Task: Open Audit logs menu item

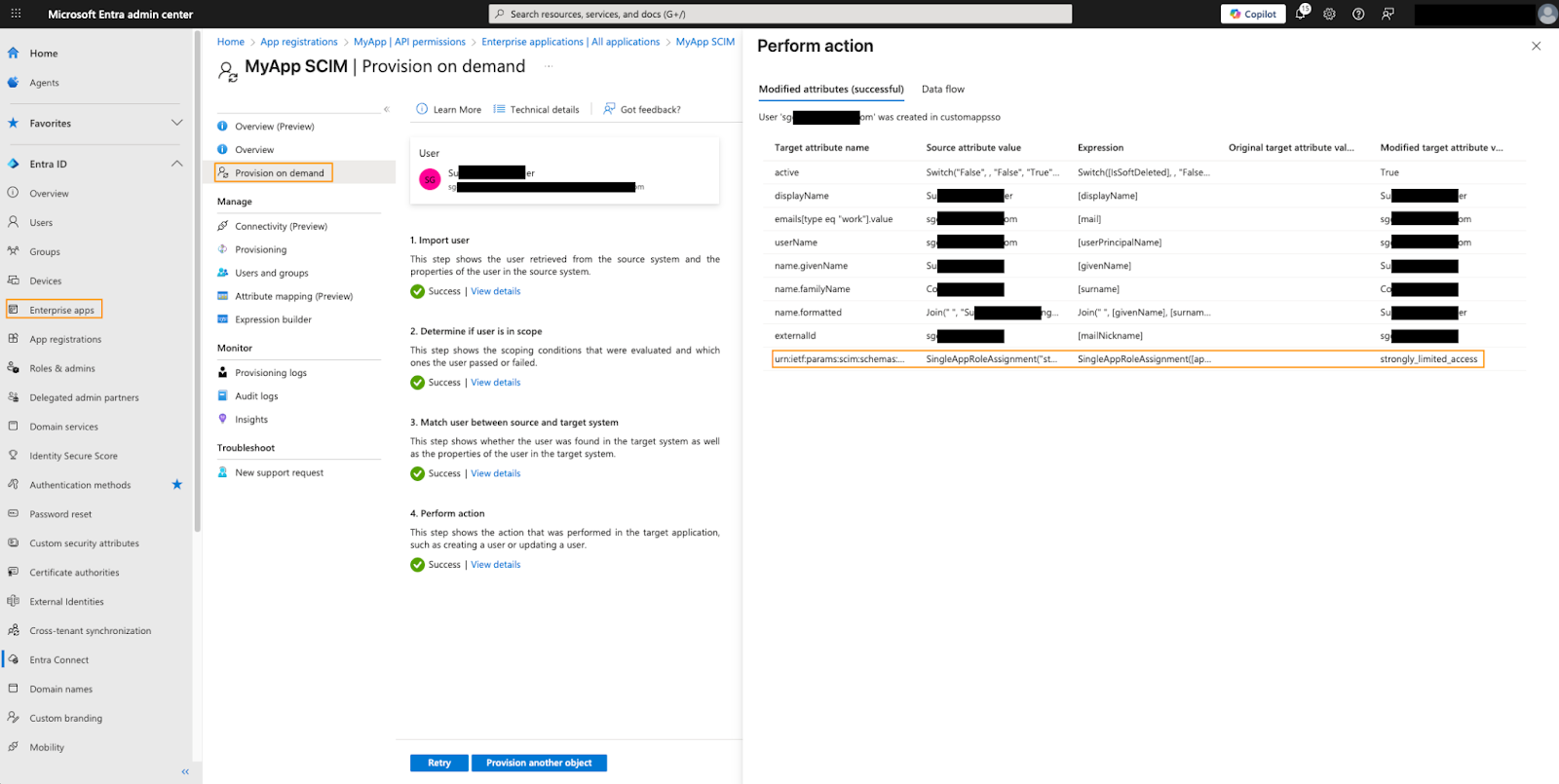Action: (256, 396)
